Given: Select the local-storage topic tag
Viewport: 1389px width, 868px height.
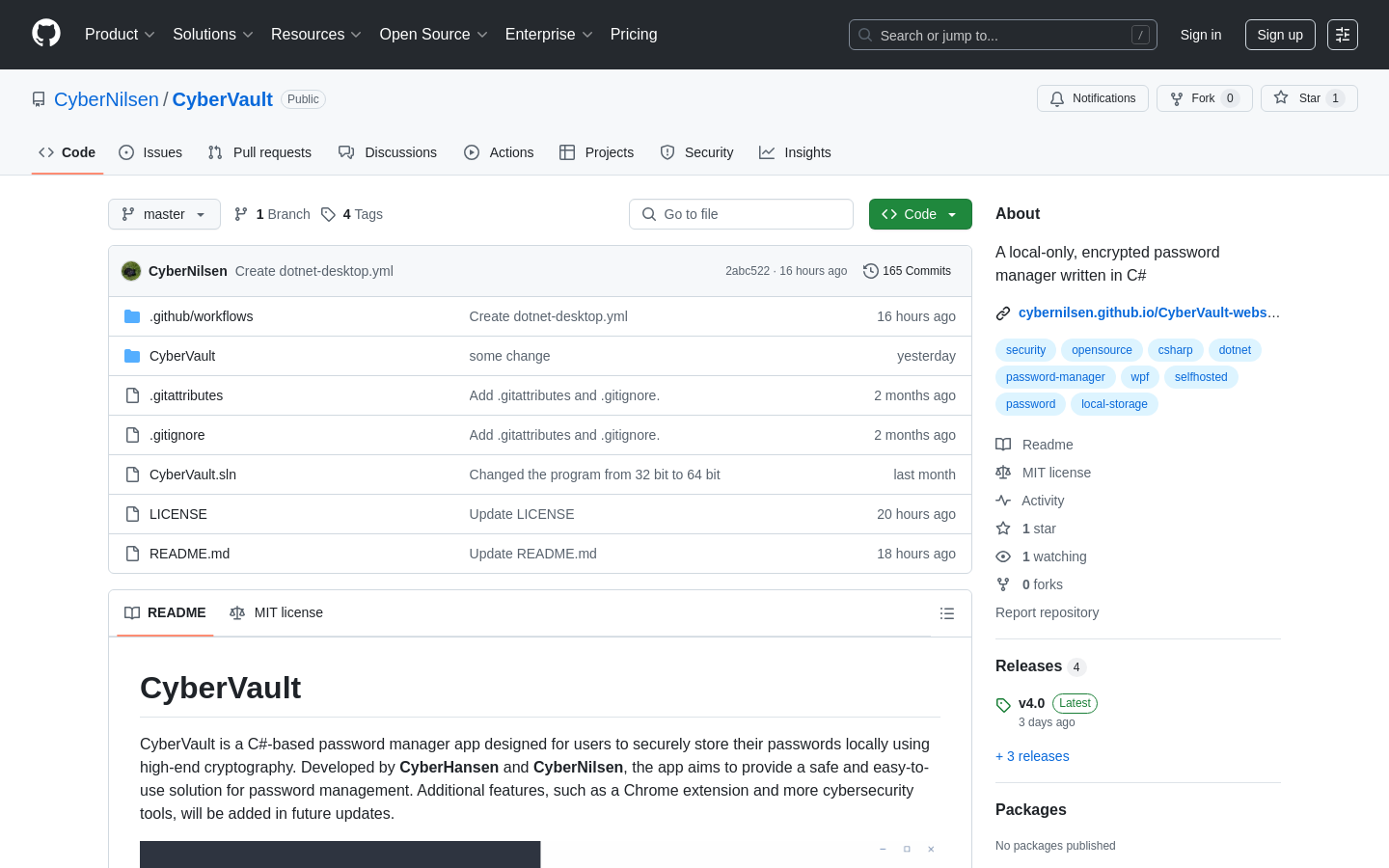Looking at the screenshot, I should [1114, 404].
